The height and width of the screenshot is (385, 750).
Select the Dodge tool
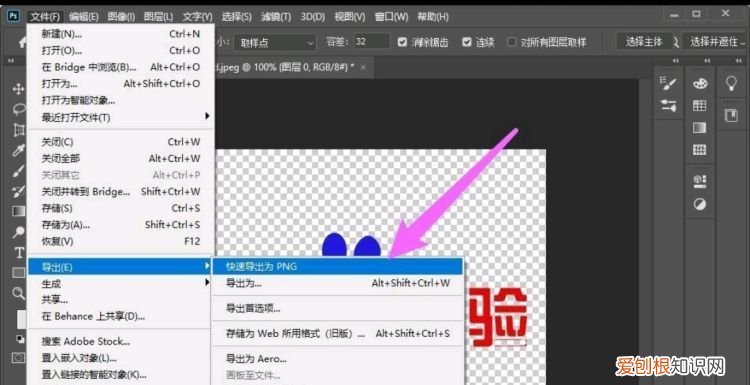(18, 232)
